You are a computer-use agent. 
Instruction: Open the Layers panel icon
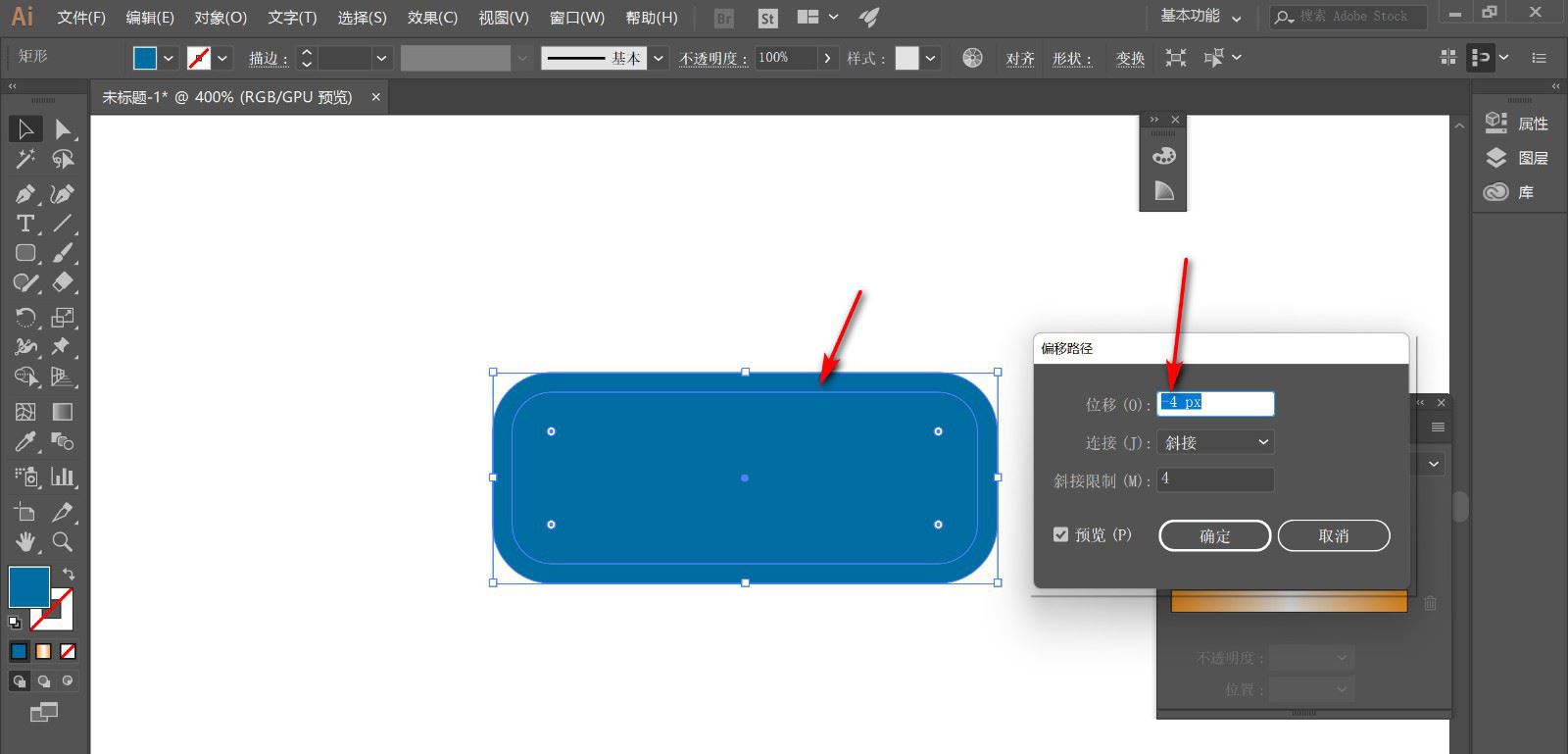tap(1496, 158)
